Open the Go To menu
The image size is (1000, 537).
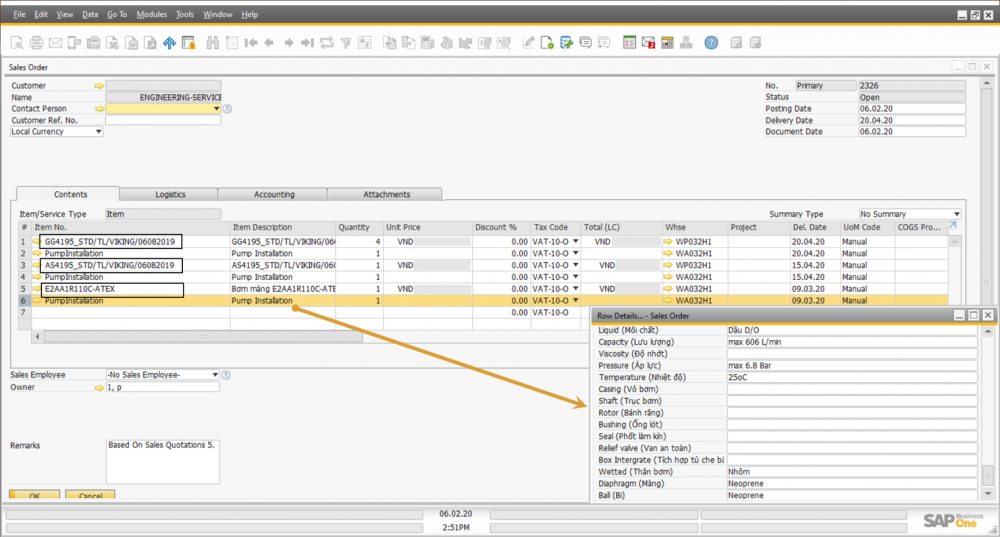click(x=117, y=14)
